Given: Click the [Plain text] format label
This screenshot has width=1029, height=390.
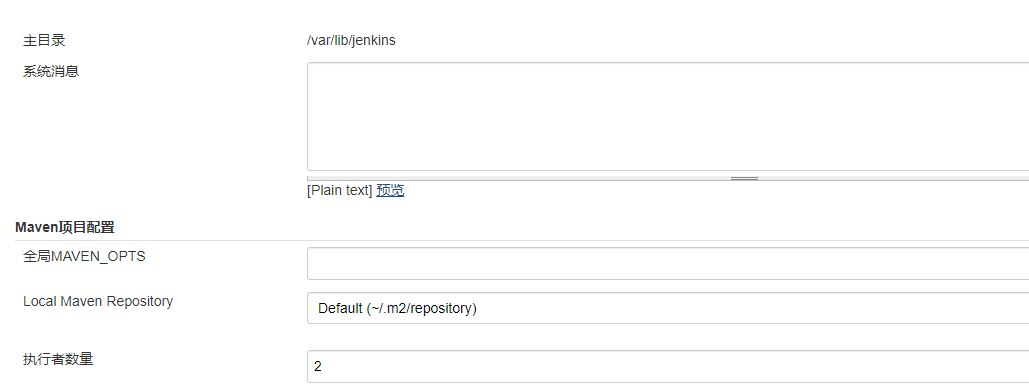Looking at the screenshot, I should (340, 190).
